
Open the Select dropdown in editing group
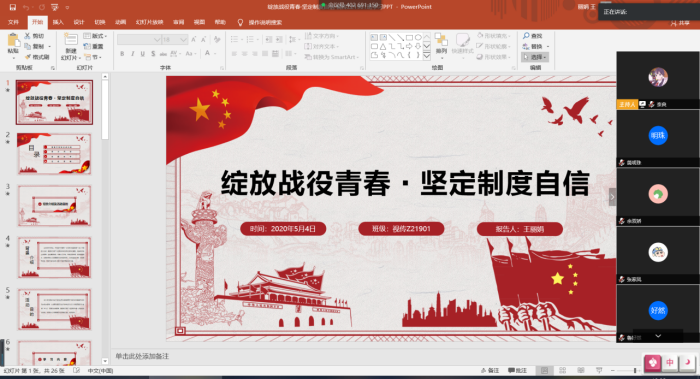tap(535, 57)
